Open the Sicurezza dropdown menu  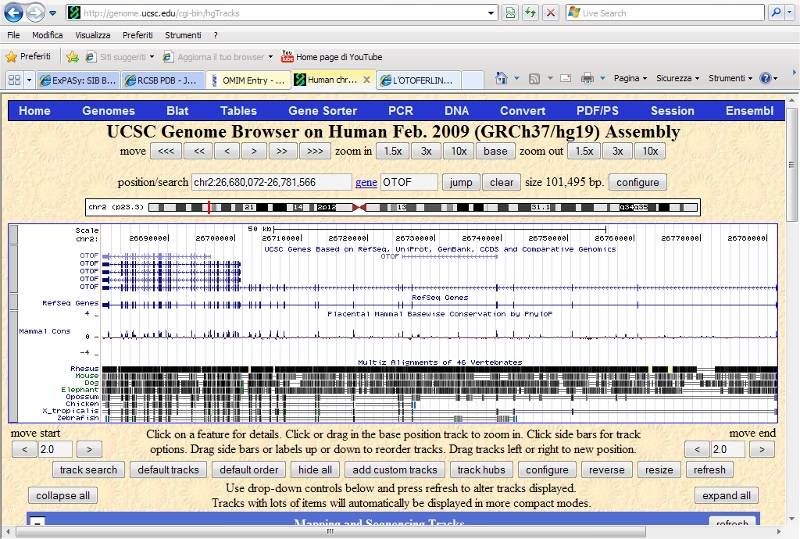pos(677,78)
